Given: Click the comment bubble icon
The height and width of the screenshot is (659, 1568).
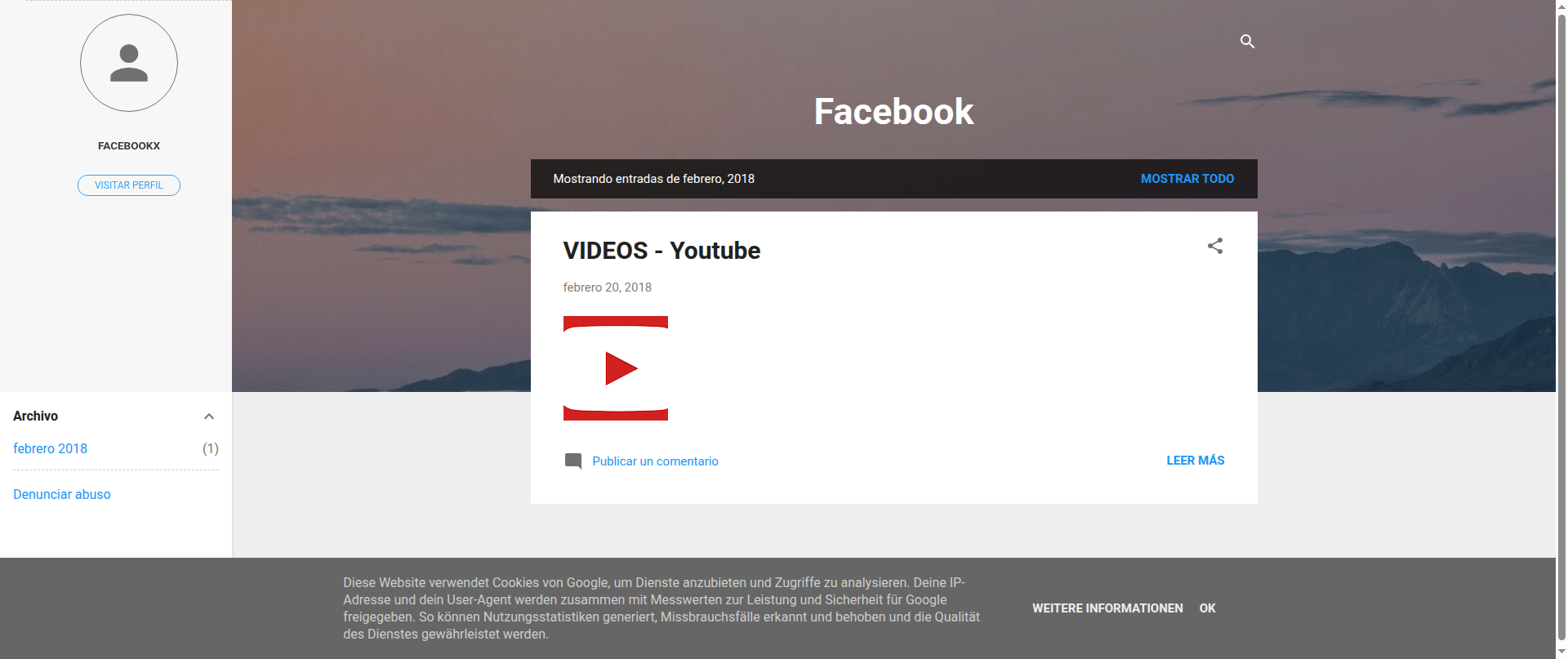Looking at the screenshot, I should [573, 461].
